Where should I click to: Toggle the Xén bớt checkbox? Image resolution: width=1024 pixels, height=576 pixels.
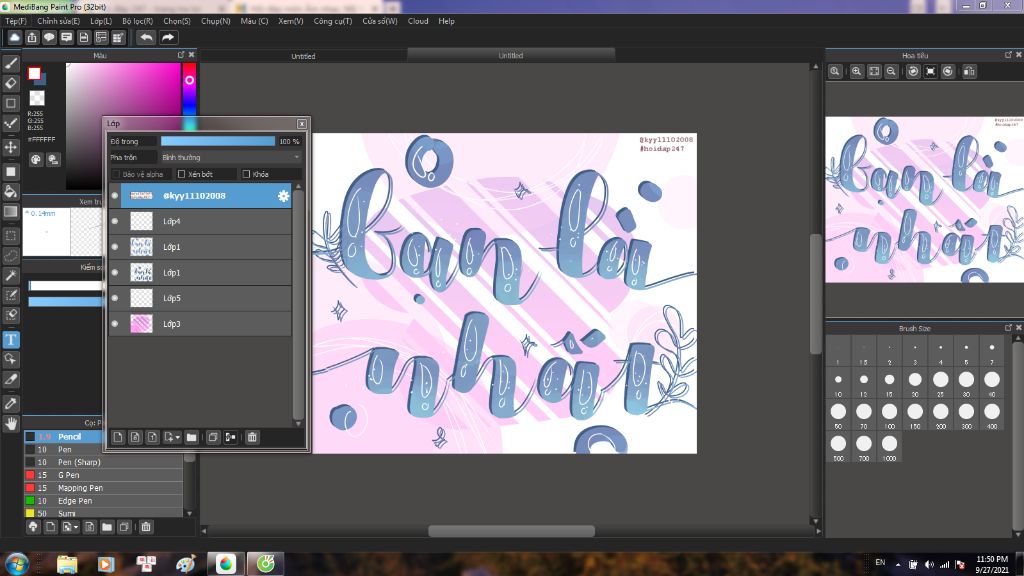(x=182, y=174)
